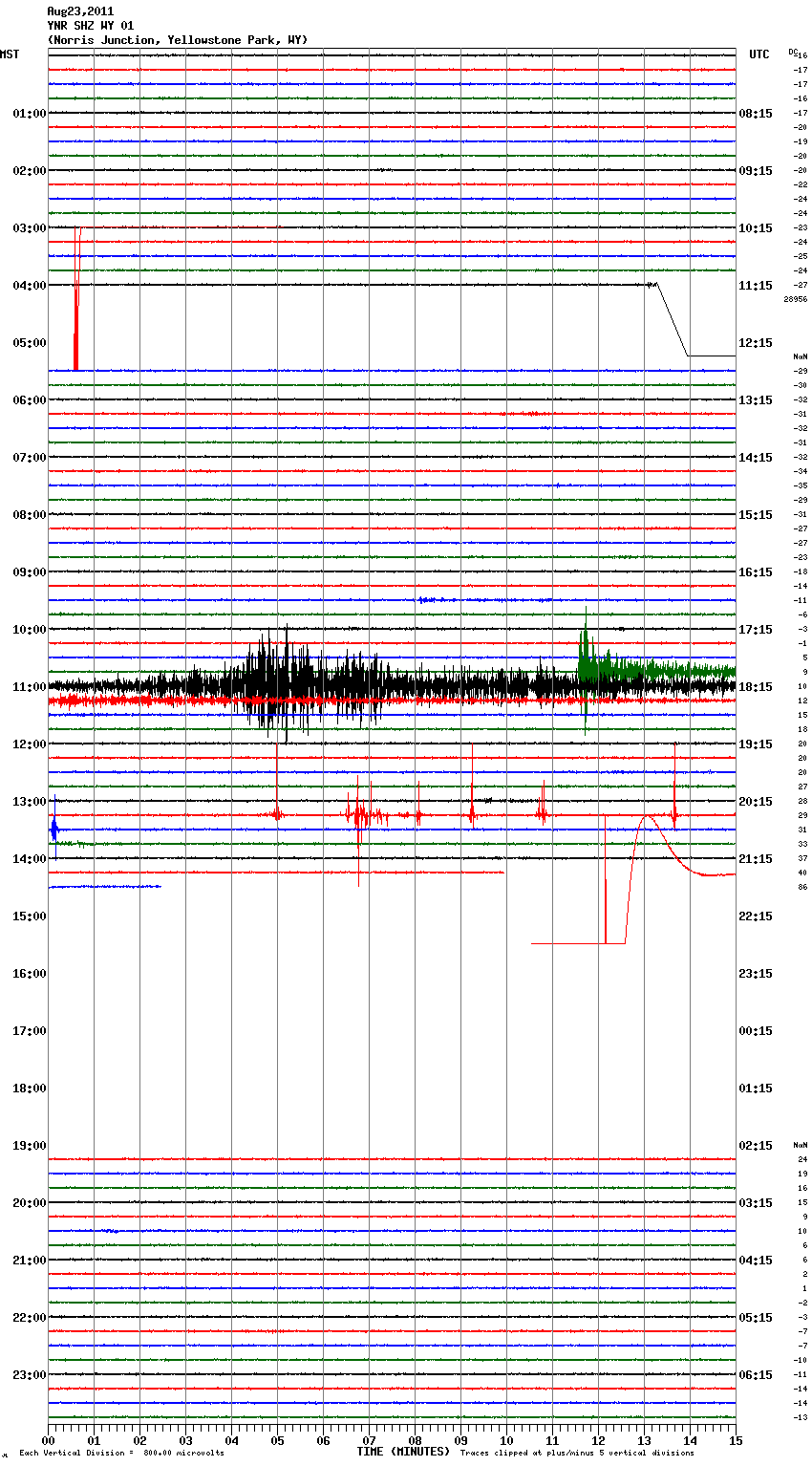This screenshot has height=1466, width=812.
Task: Click the 02:15 UTC time label
Action: (756, 1146)
